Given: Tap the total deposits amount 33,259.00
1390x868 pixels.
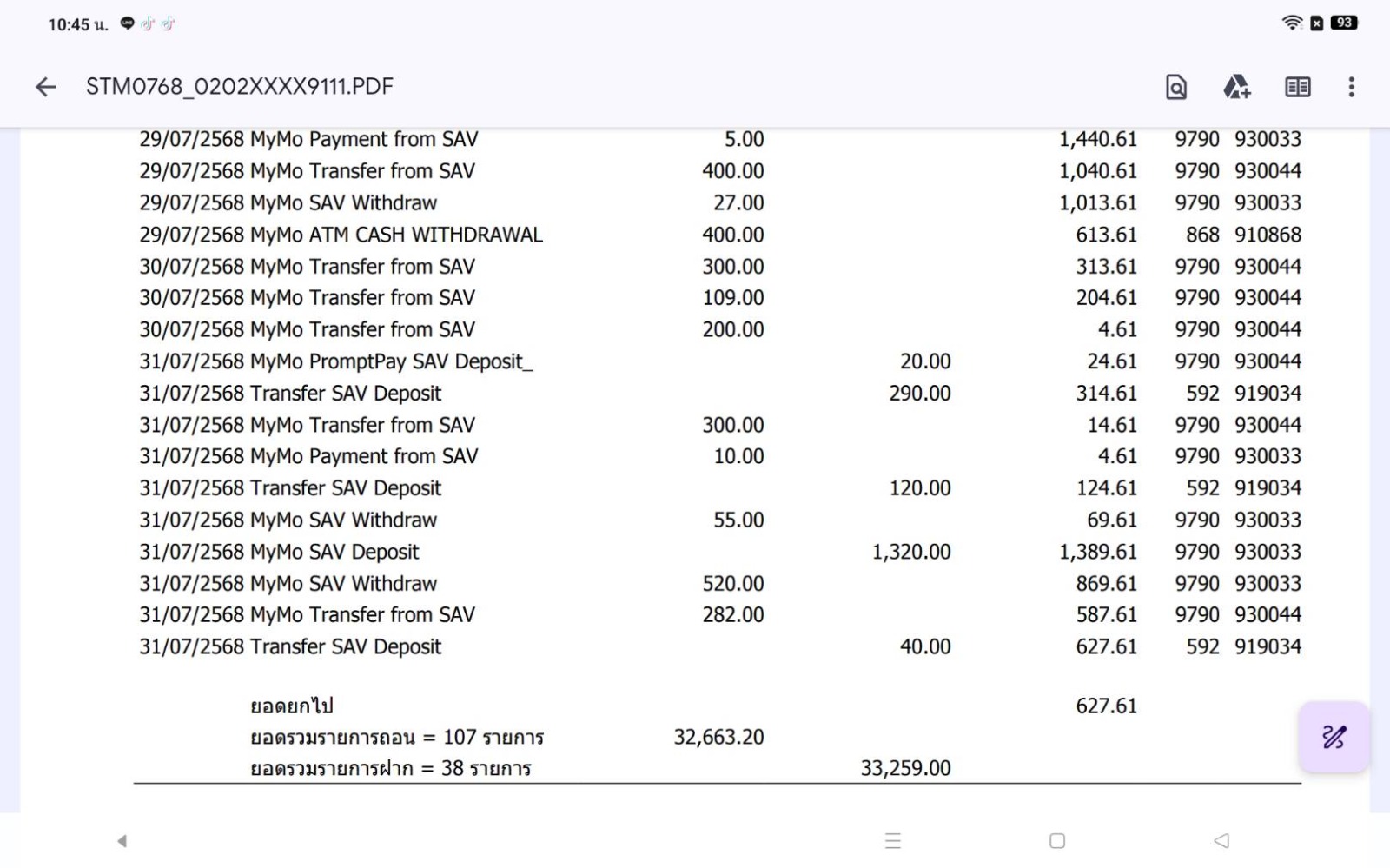Looking at the screenshot, I should tap(905, 768).
